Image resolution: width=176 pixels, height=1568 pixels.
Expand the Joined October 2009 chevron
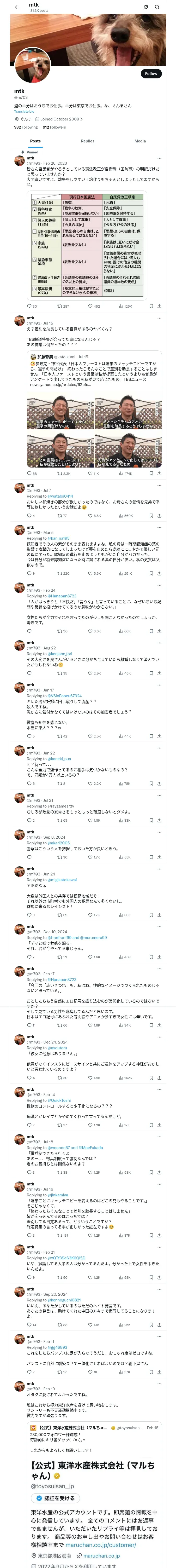pos(81,119)
